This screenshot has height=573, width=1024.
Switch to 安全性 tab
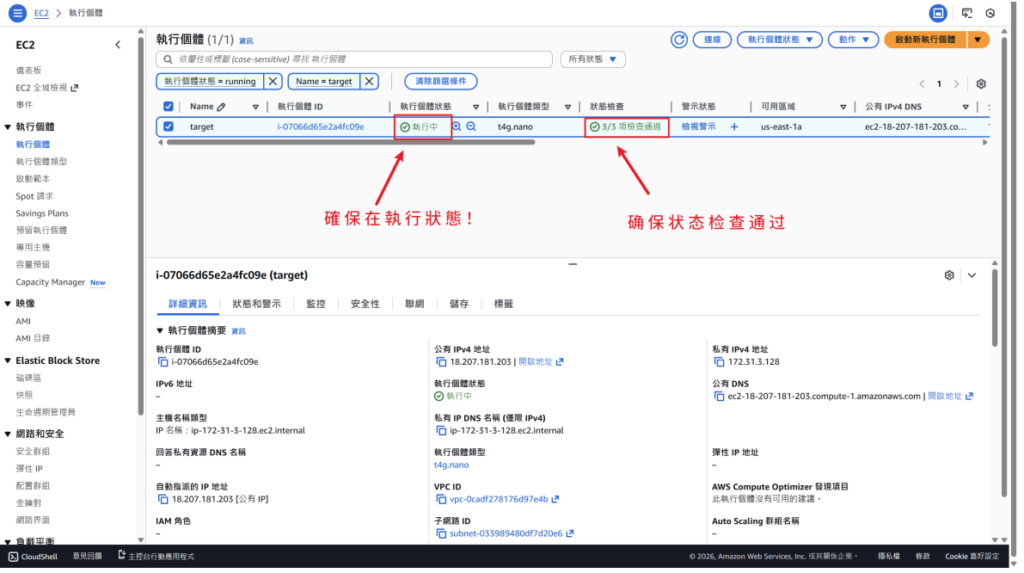coord(366,305)
